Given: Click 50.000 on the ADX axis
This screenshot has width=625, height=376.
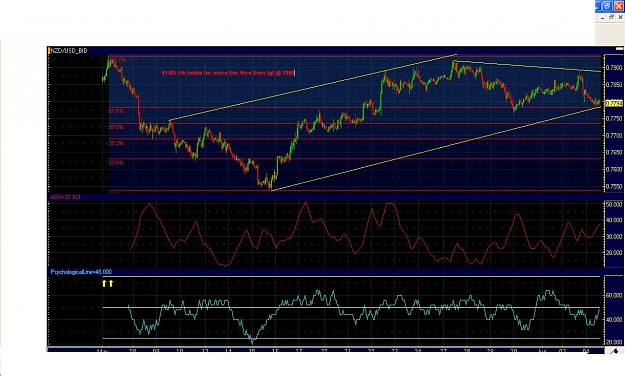Looking at the screenshot, I should click(x=614, y=204).
